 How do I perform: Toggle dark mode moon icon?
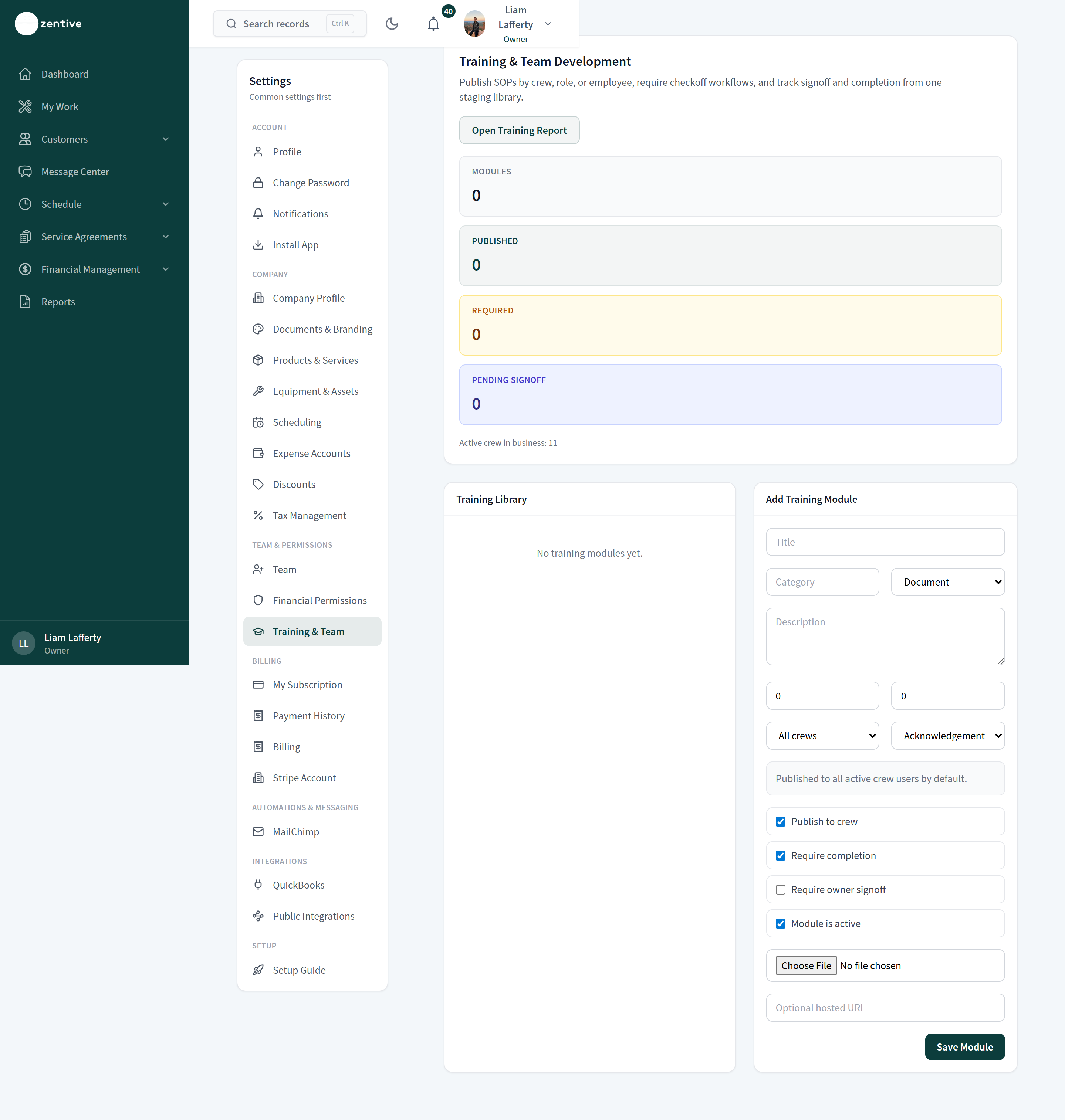[392, 23]
